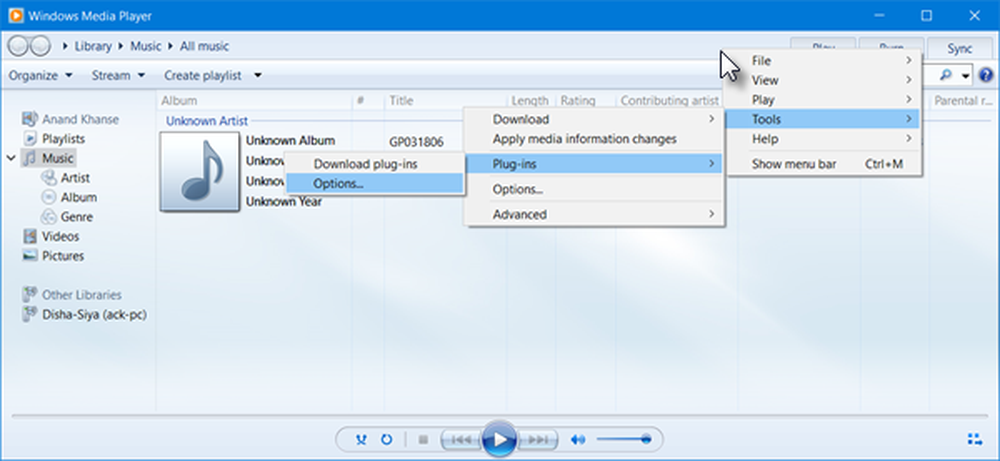Open the Organize dropdown
The width and height of the screenshot is (1000, 461).
point(40,75)
